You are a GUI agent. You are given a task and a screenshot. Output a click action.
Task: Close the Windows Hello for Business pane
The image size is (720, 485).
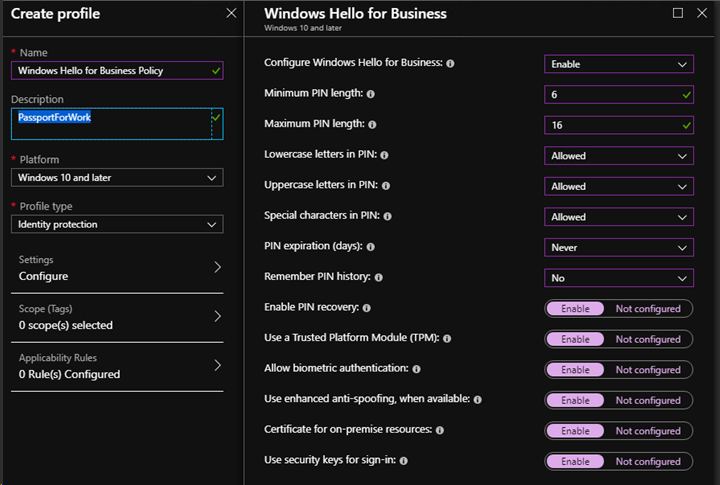(x=702, y=13)
